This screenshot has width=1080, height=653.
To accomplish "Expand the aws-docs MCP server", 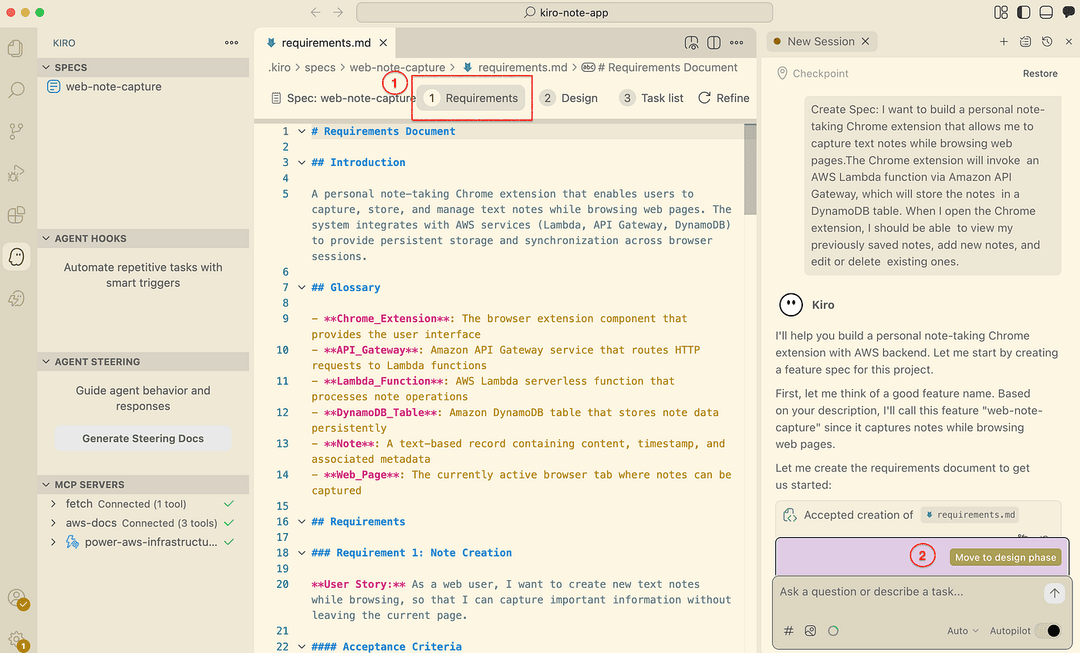I will (53, 524).
